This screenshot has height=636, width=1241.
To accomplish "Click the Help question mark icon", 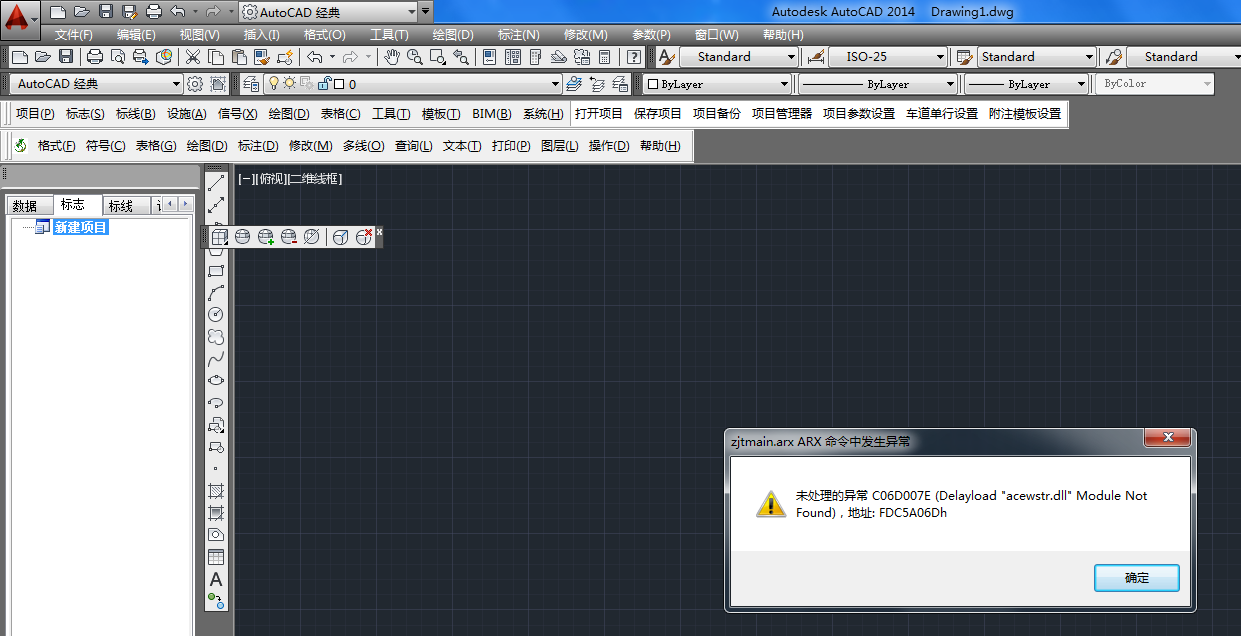I will 634,57.
